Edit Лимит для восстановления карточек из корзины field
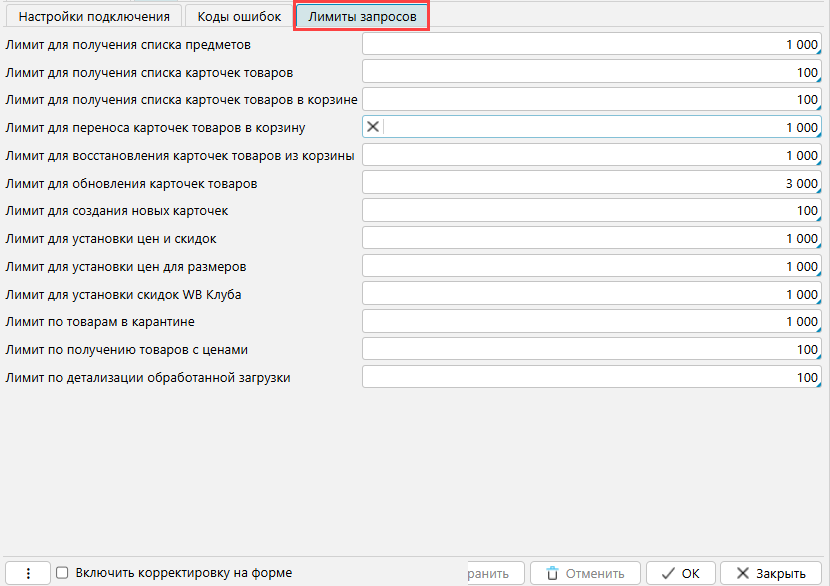830x586 pixels. point(592,155)
